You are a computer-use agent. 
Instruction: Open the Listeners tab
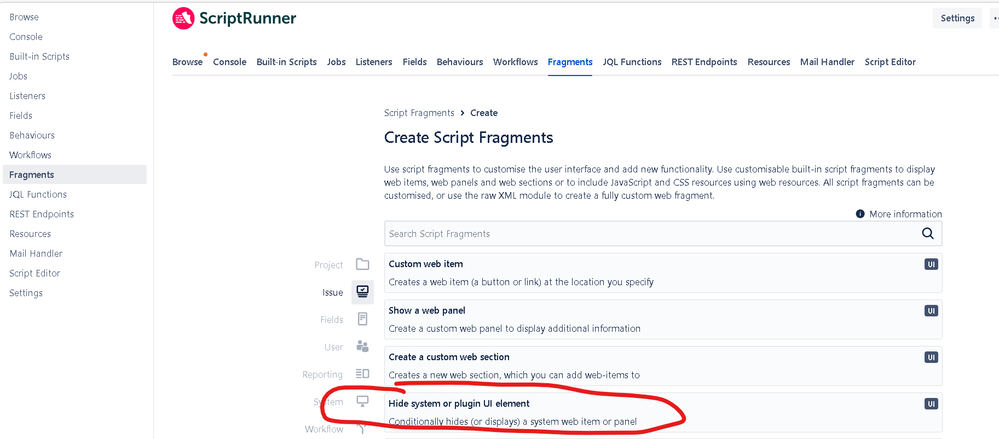point(374,62)
